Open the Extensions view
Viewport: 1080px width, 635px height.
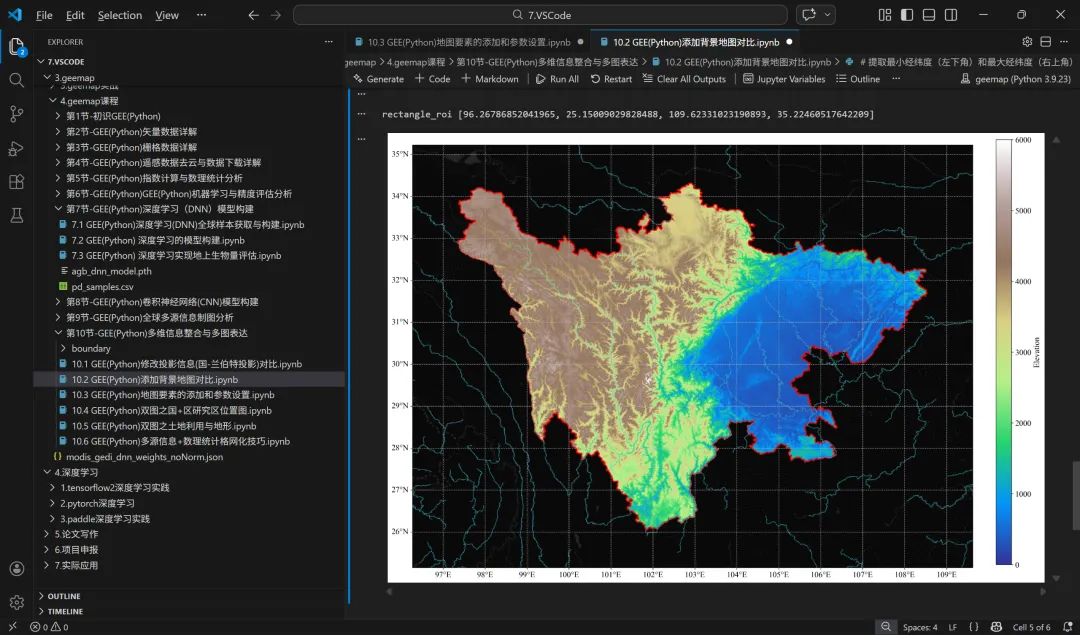(17, 182)
